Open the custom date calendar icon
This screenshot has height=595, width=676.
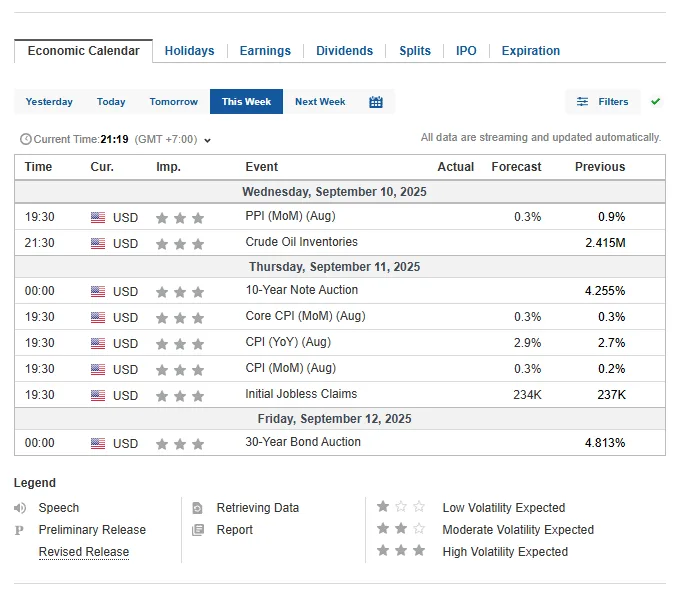376,102
